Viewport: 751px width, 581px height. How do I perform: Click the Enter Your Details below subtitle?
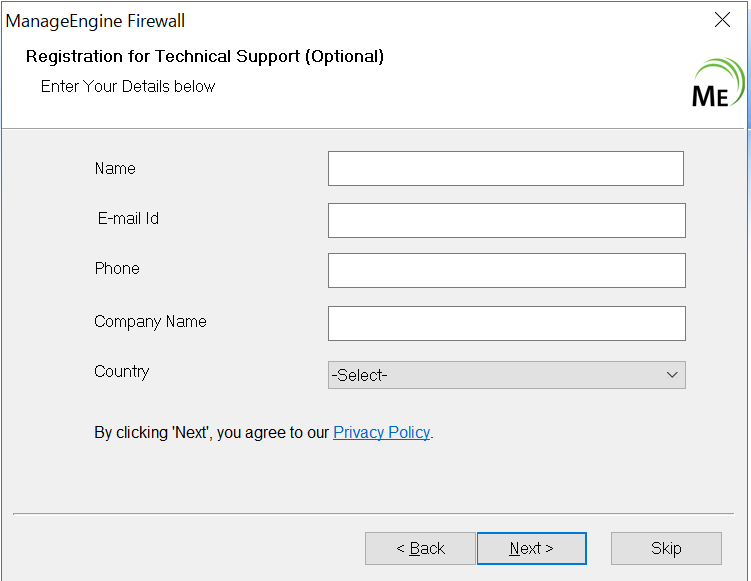click(128, 87)
